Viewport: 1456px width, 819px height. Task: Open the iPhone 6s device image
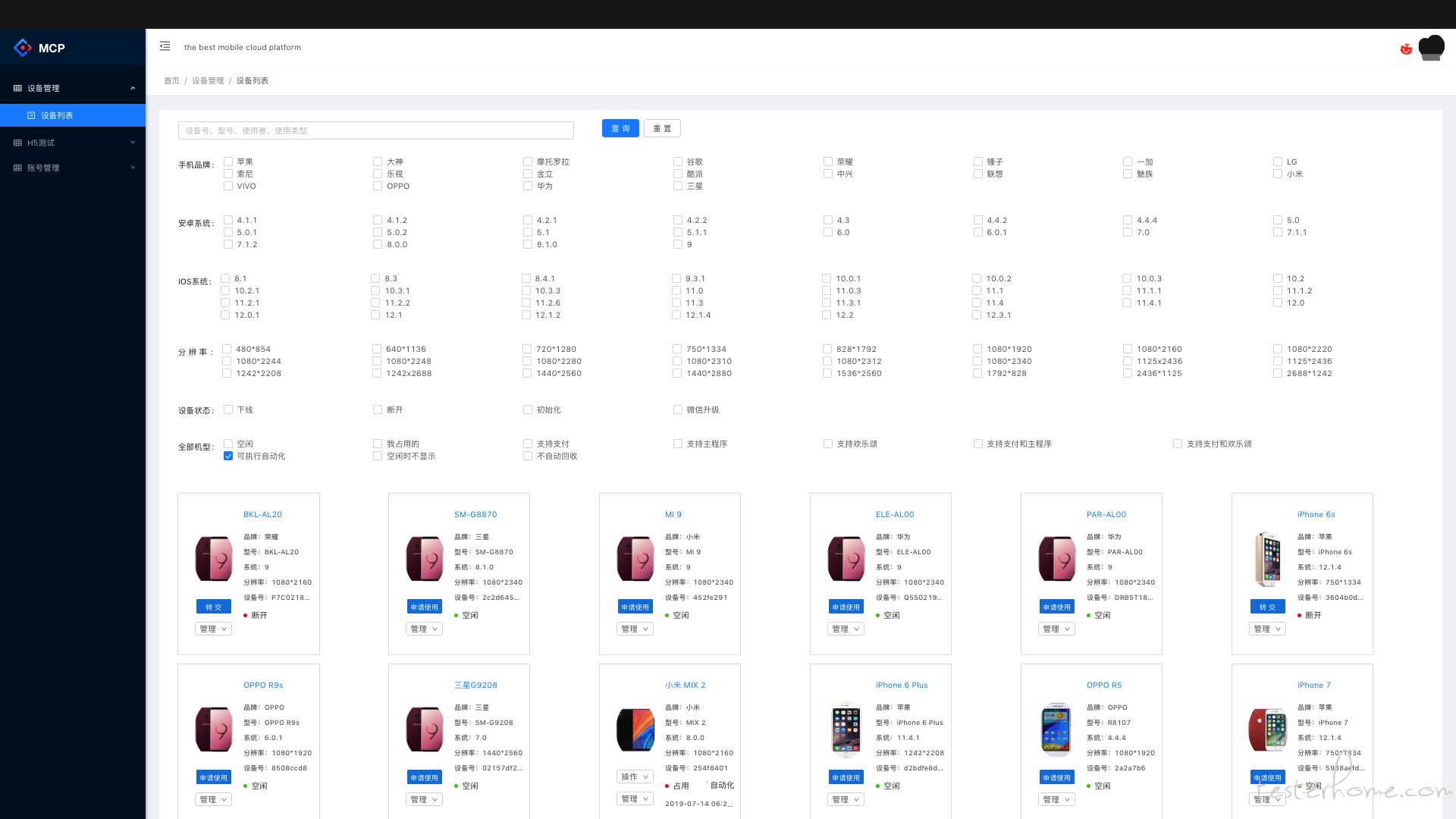(1268, 560)
